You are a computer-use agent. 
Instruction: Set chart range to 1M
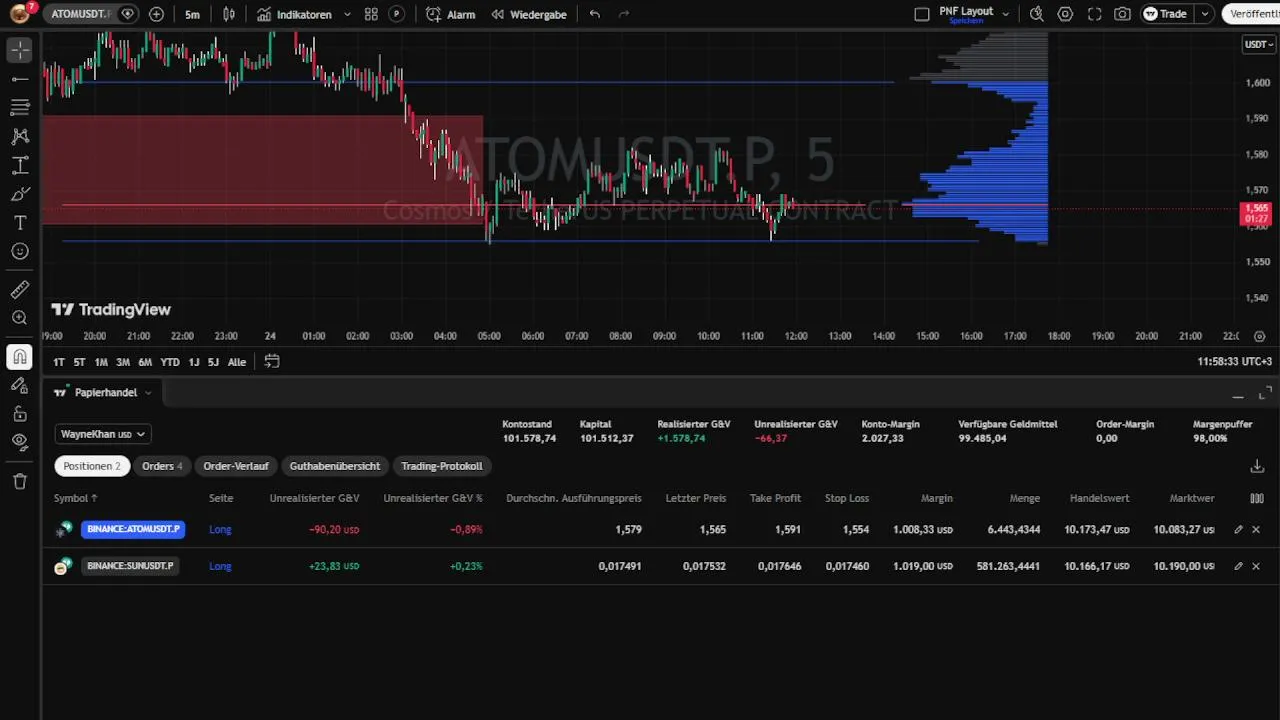click(101, 362)
